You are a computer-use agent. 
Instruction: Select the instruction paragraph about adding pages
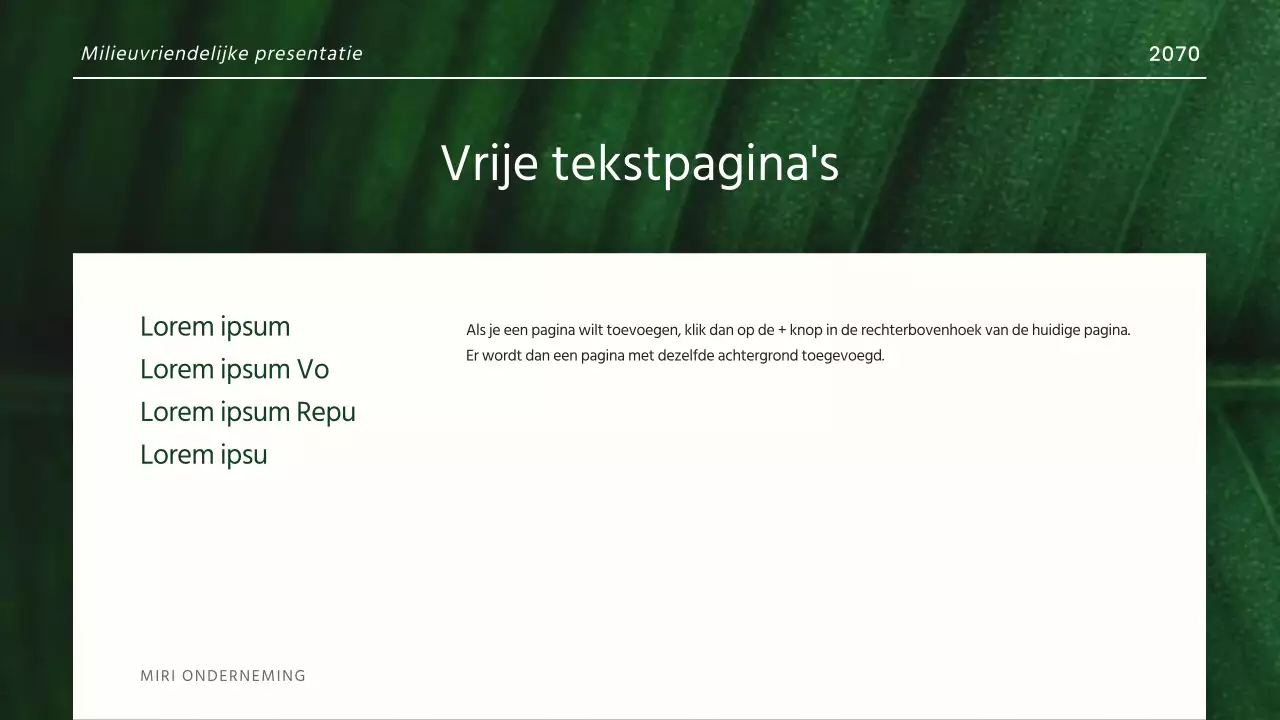pyautogui.click(x=797, y=342)
